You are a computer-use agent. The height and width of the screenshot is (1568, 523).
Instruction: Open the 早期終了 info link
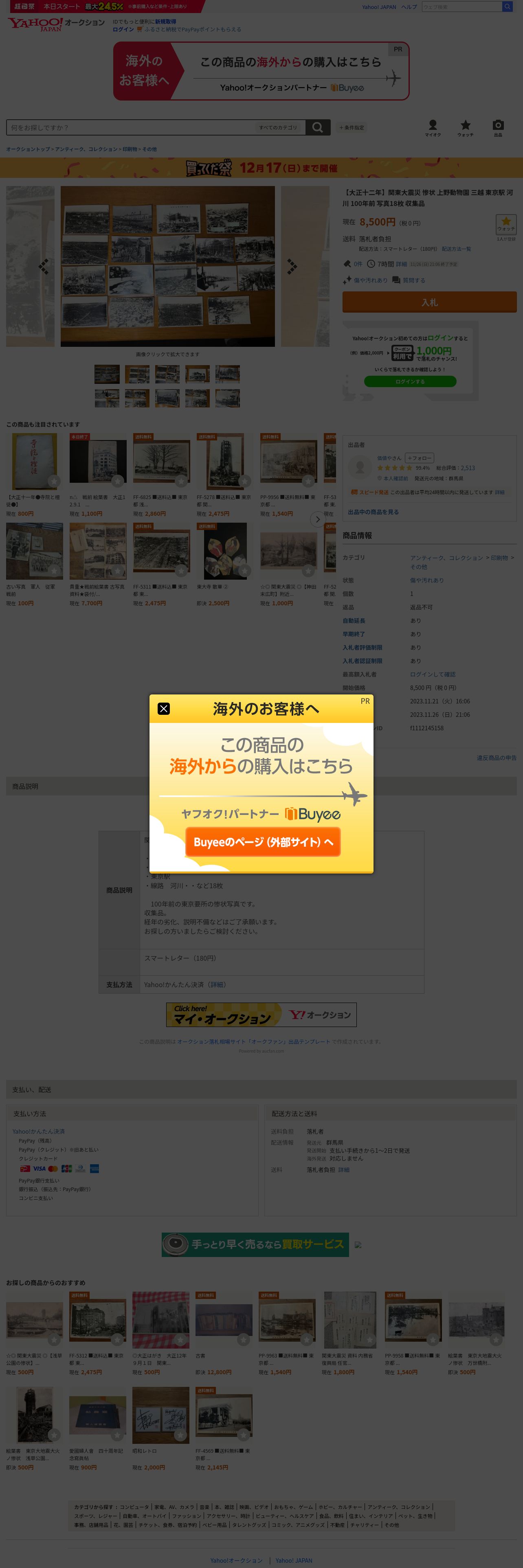(354, 634)
